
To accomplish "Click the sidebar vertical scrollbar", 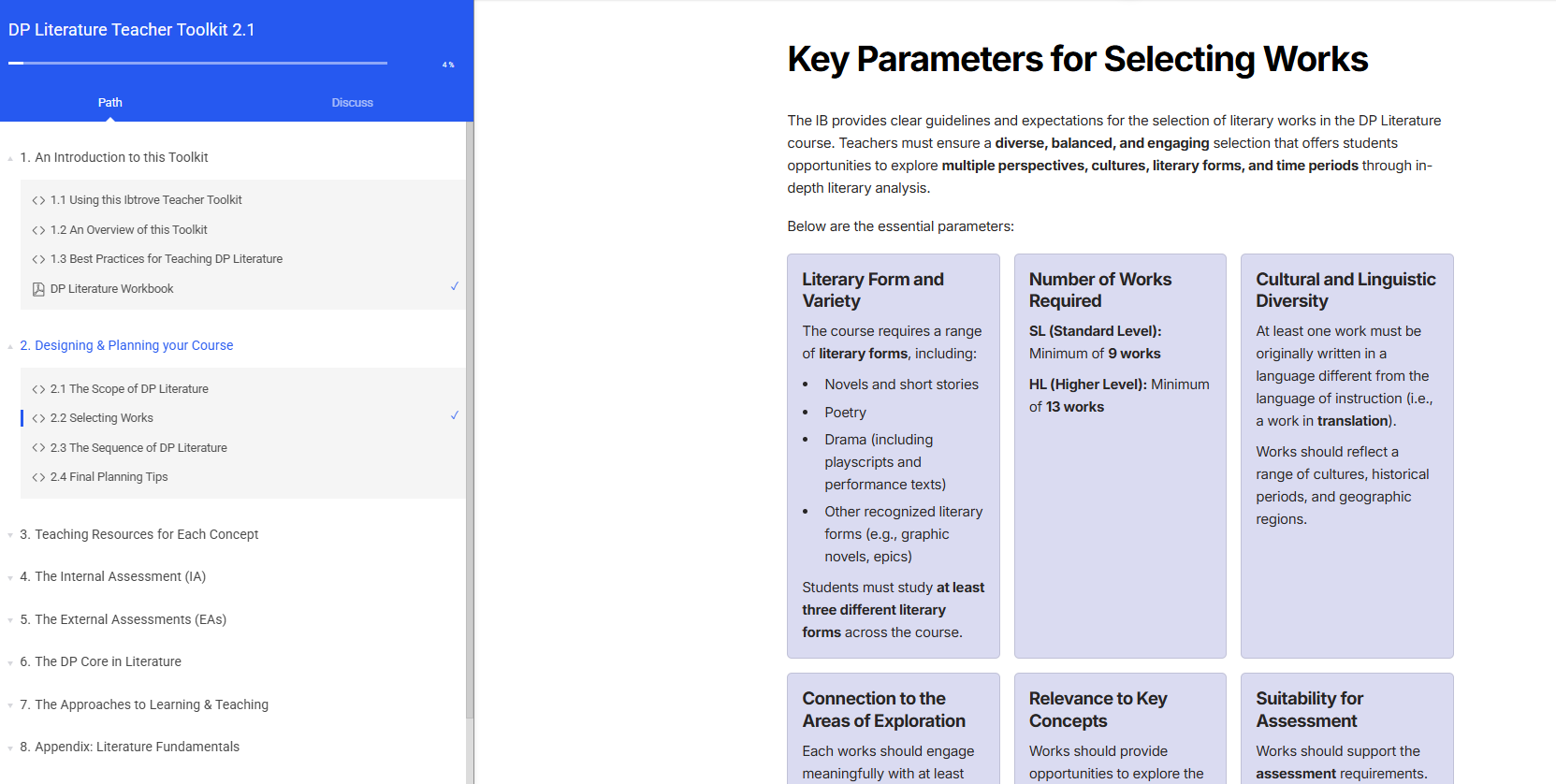I will 470,421.
